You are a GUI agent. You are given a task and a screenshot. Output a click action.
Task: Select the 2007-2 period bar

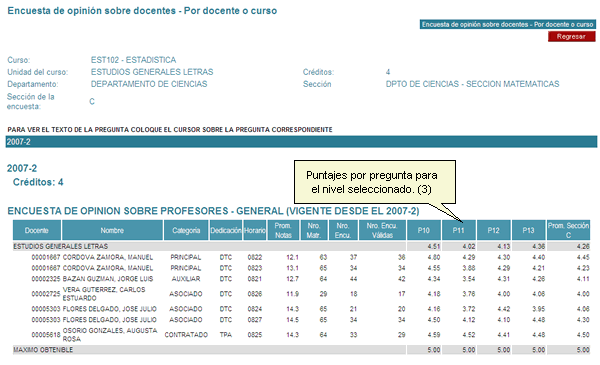pyautogui.click(x=301, y=142)
